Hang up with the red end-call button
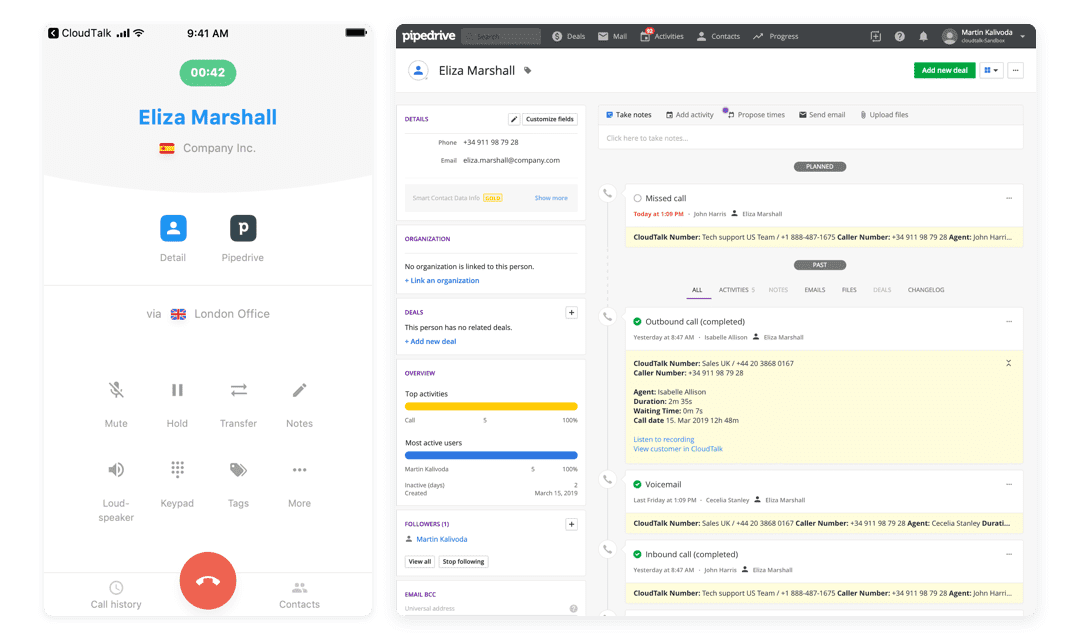The image size is (1080, 640). (x=208, y=581)
